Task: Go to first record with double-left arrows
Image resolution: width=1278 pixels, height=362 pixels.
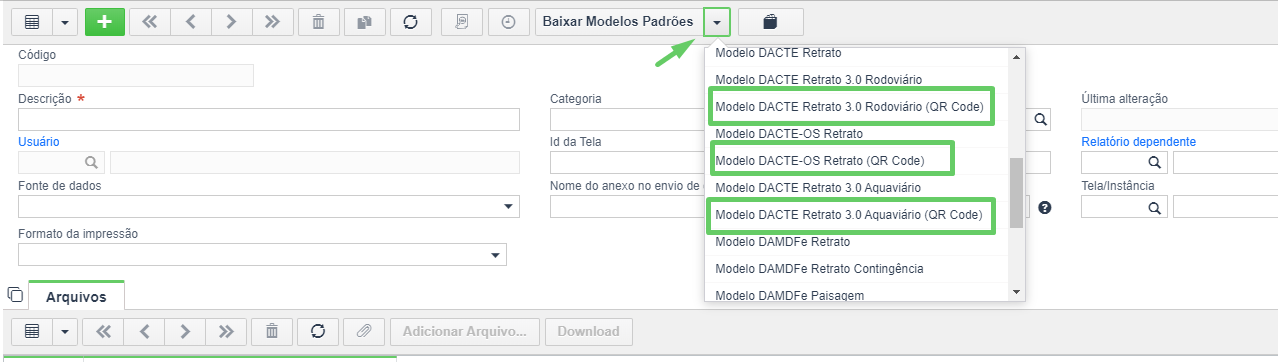Action: coord(150,21)
